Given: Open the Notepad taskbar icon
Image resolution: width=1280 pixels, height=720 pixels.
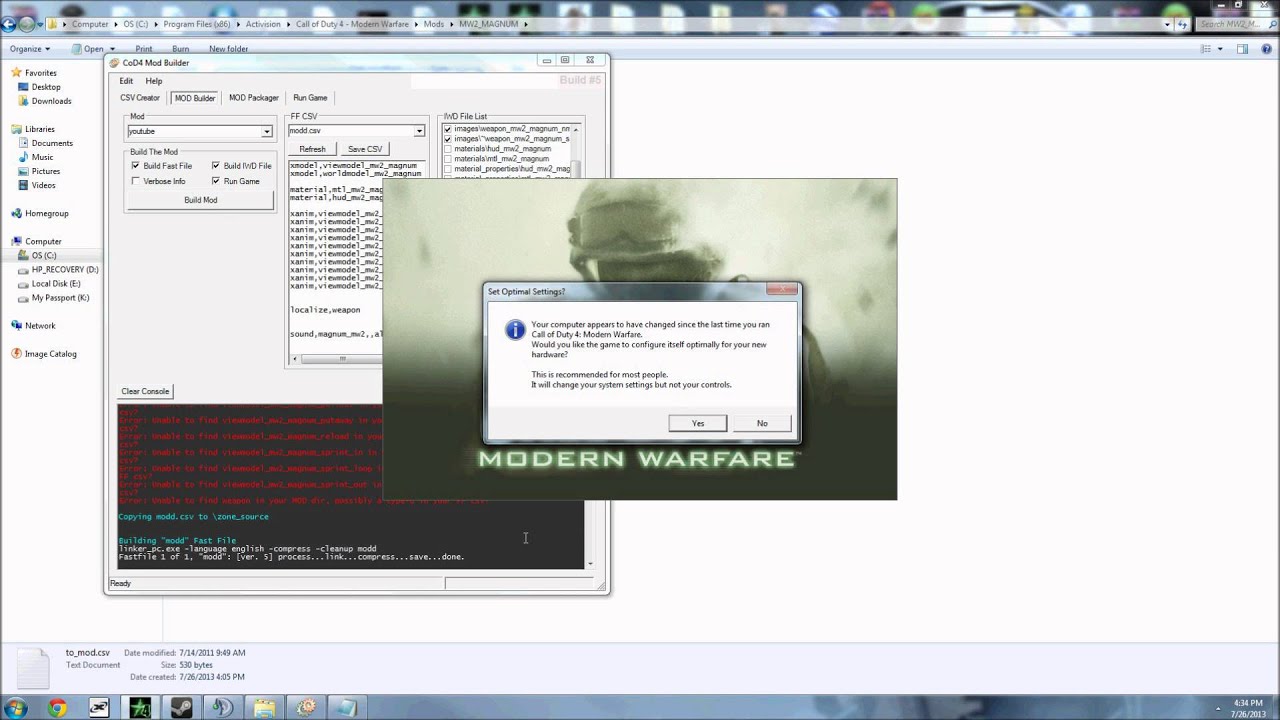Looking at the screenshot, I should 345,708.
